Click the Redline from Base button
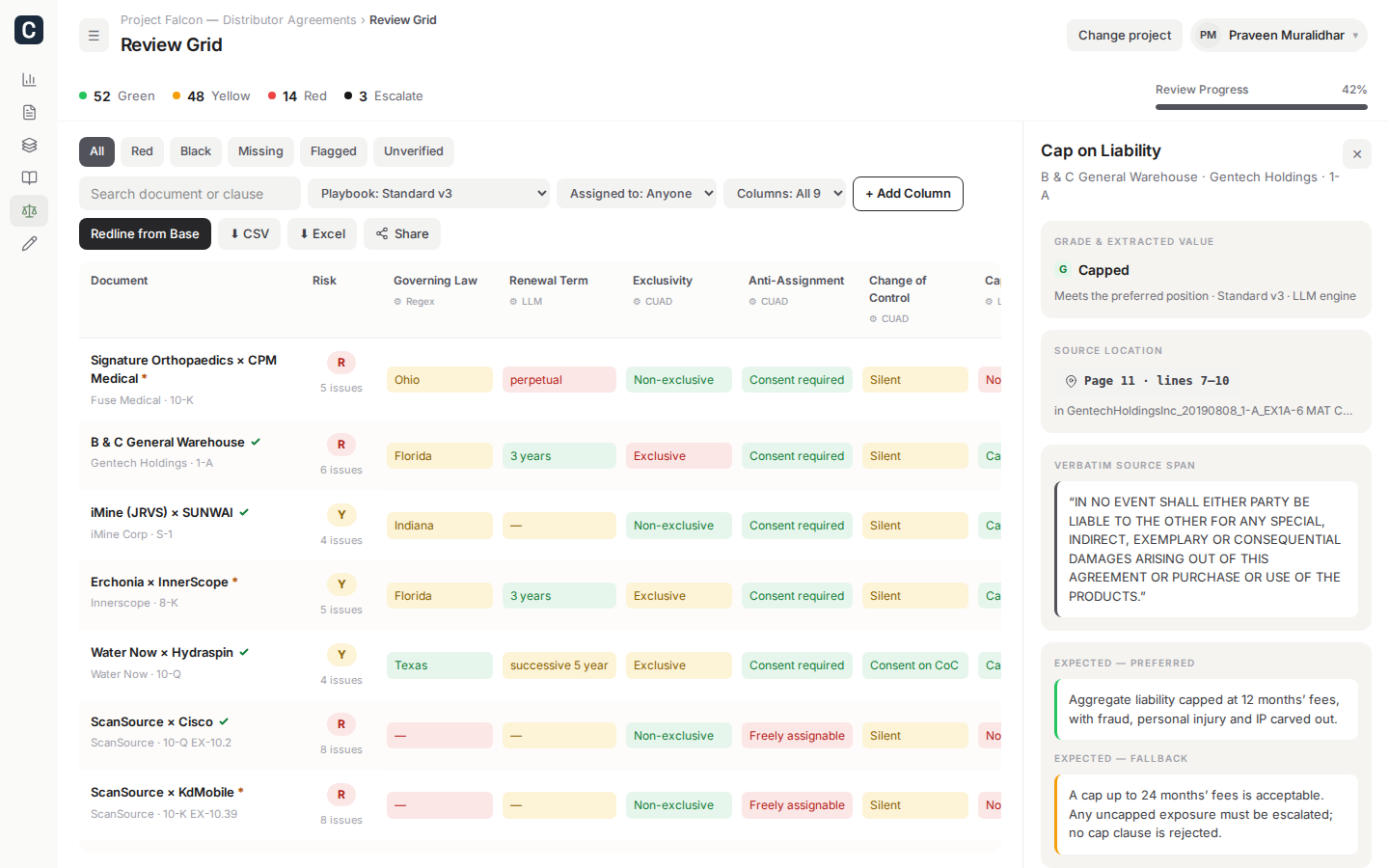Viewport: 1389px width, 868px height. (x=145, y=234)
